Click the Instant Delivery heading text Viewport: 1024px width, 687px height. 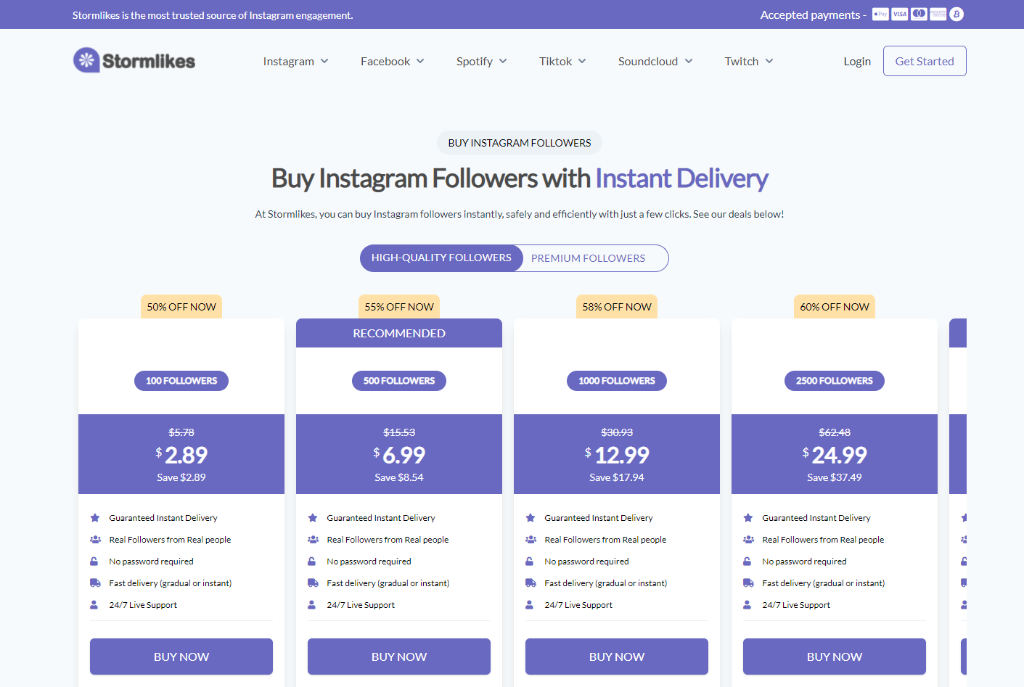point(682,178)
